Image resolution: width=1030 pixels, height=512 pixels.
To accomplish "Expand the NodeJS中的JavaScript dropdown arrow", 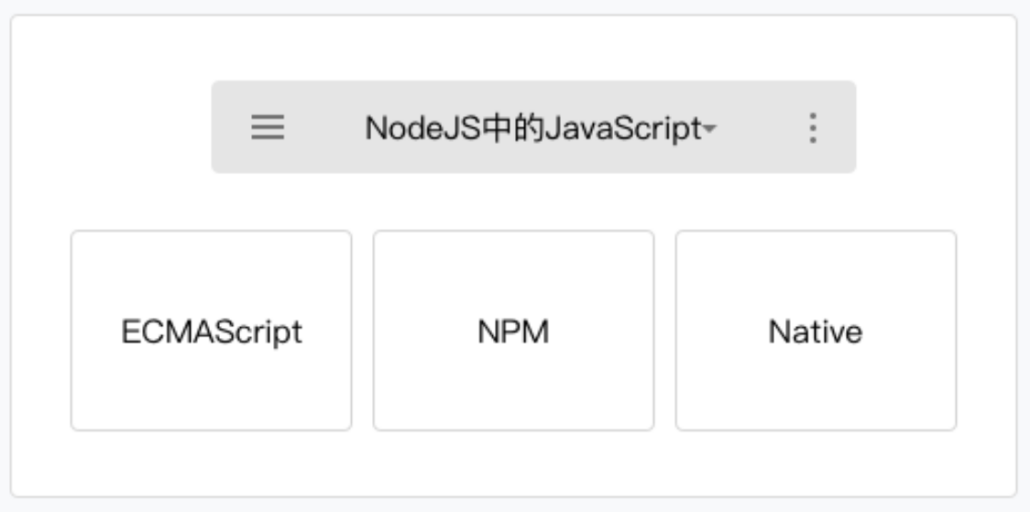I will (x=709, y=130).
